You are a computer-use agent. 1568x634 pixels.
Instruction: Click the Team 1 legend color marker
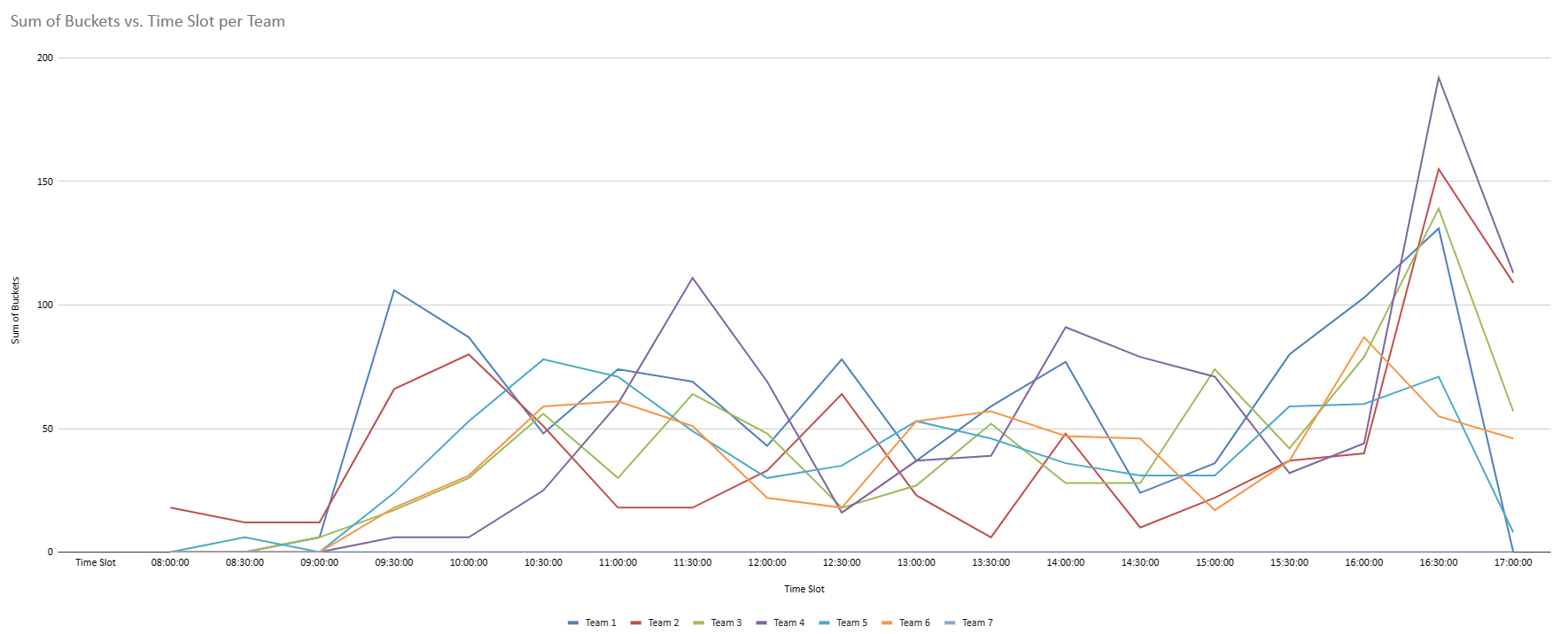573,623
